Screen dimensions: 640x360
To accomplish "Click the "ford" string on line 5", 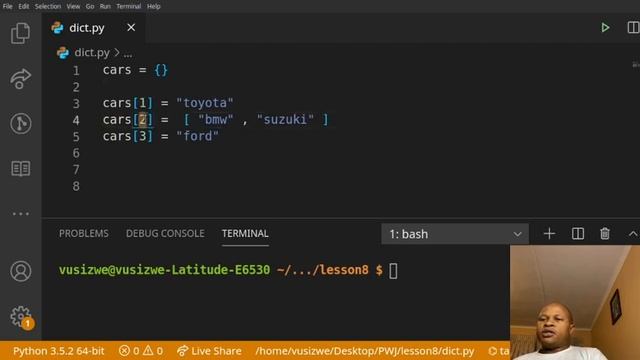I will pos(198,136).
